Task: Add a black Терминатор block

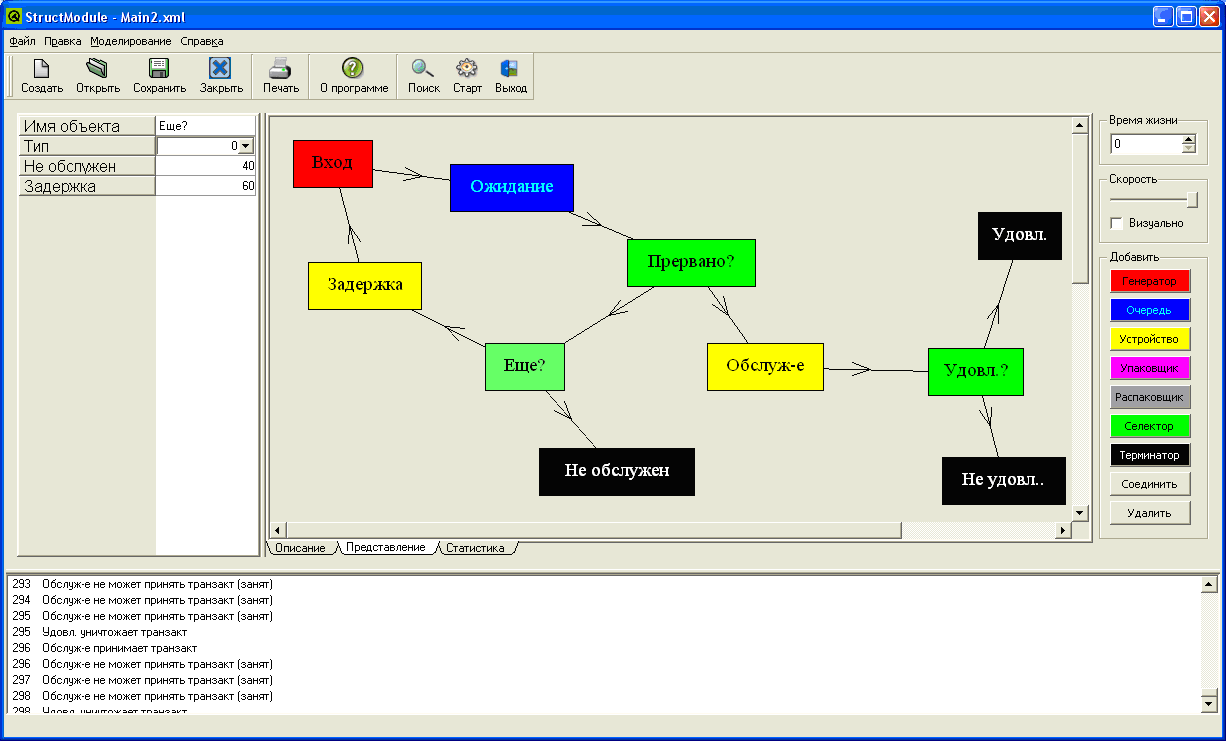Action: tap(1150, 456)
